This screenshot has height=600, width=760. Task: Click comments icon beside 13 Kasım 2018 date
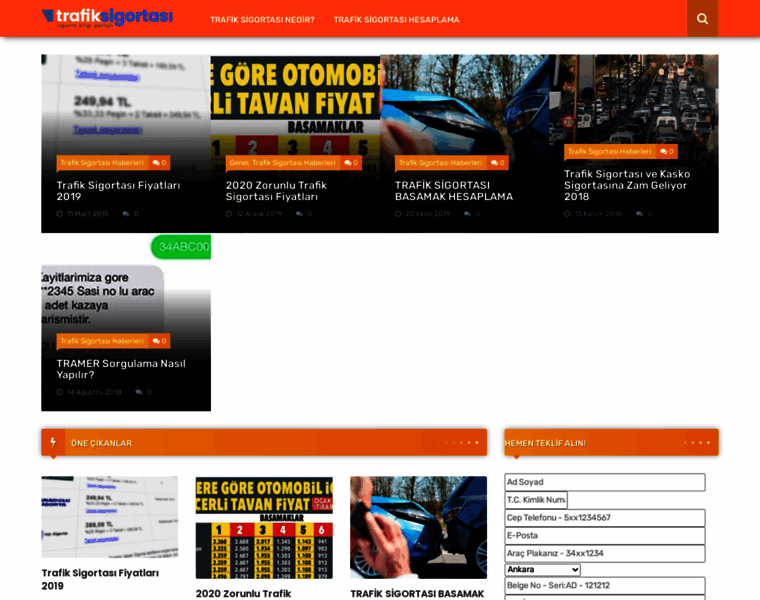click(640, 214)
